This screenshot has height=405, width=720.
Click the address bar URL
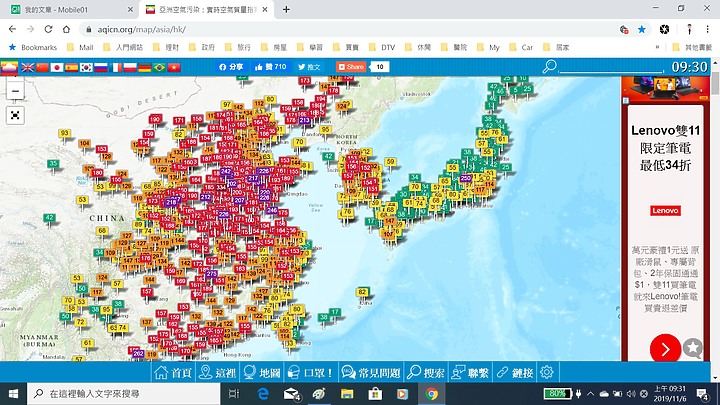(x=141, y=29)
